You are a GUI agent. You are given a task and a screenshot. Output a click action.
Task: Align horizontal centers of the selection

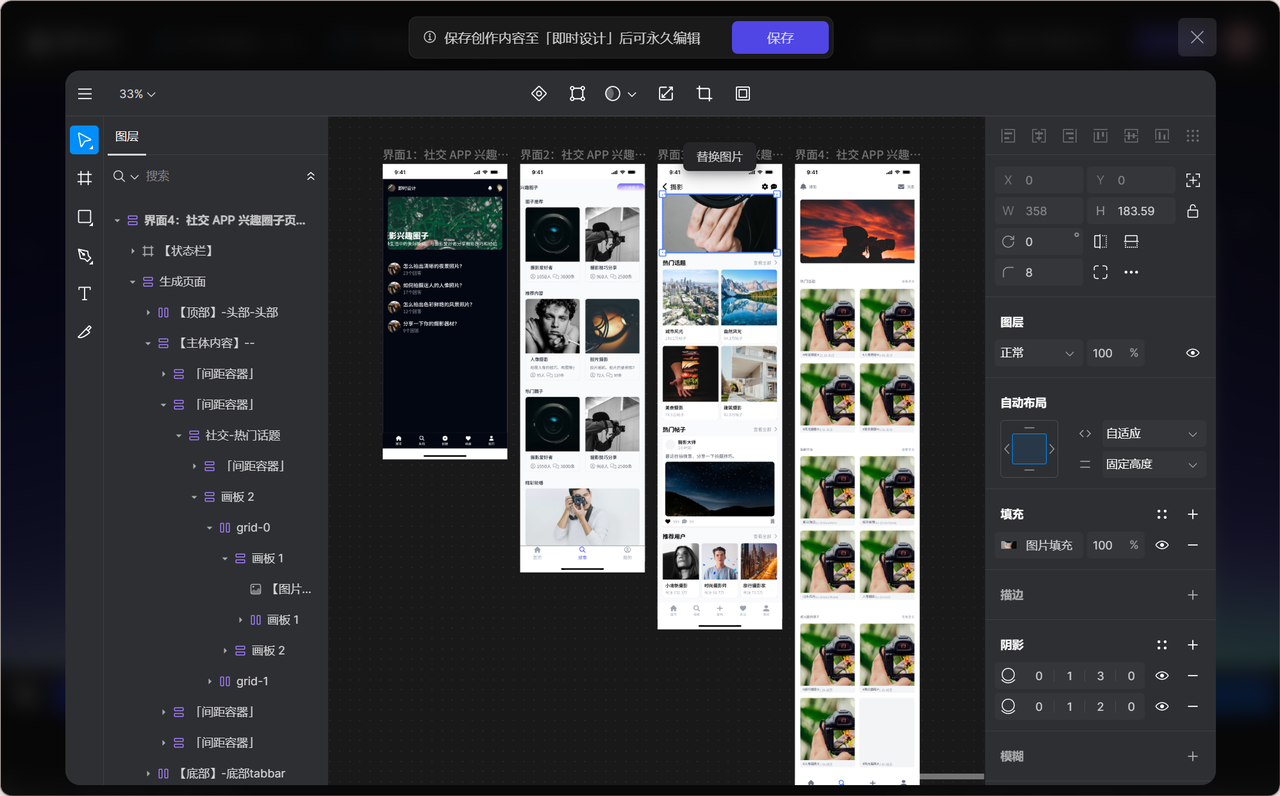1039,136
